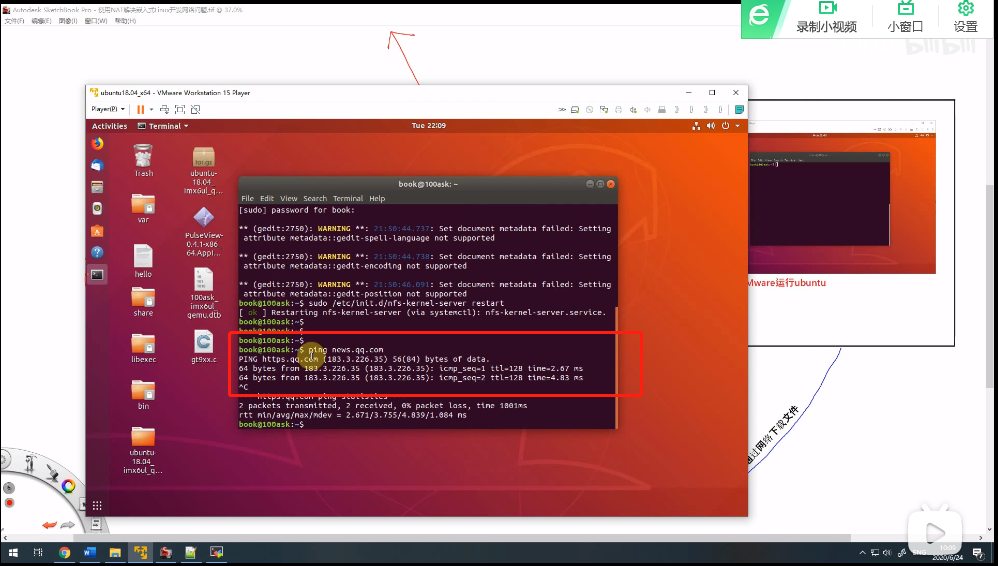
Task: Open the clock showing Tue 22:09
Action: pyautogui.click(x=428, y=125)
